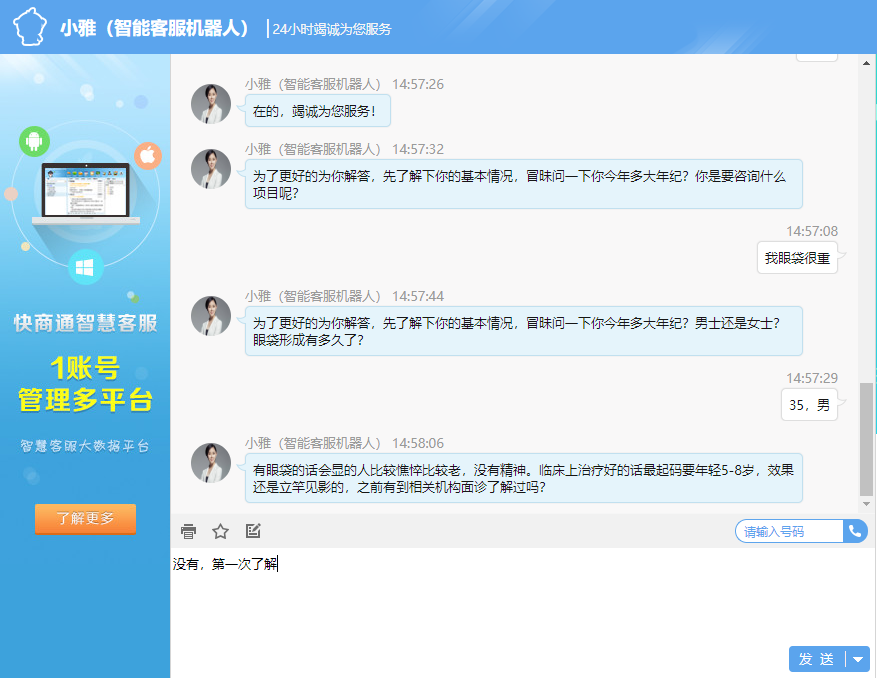Click the chat scrollbar thumb
The height and width of the screenshot is (678, 877).
click(866, 438)
